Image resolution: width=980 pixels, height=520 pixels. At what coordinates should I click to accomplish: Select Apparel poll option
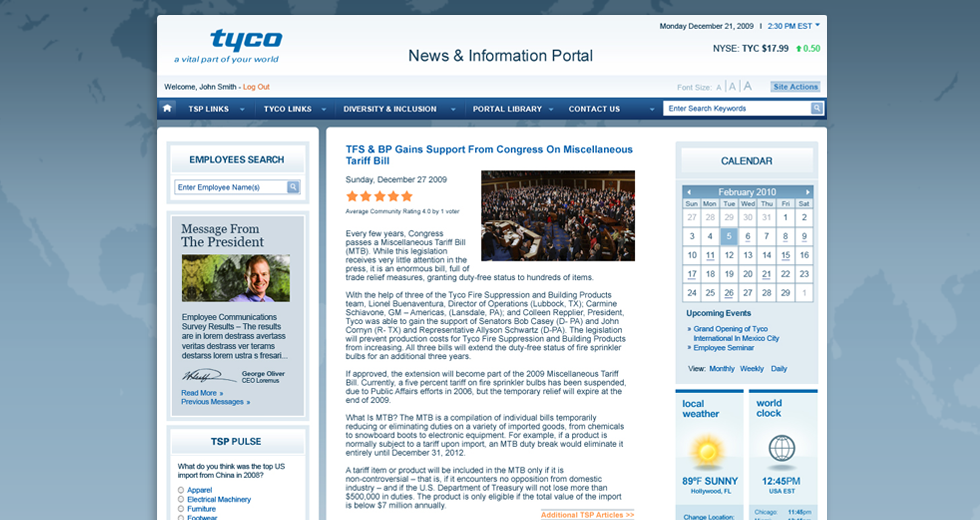coord(181,490)
